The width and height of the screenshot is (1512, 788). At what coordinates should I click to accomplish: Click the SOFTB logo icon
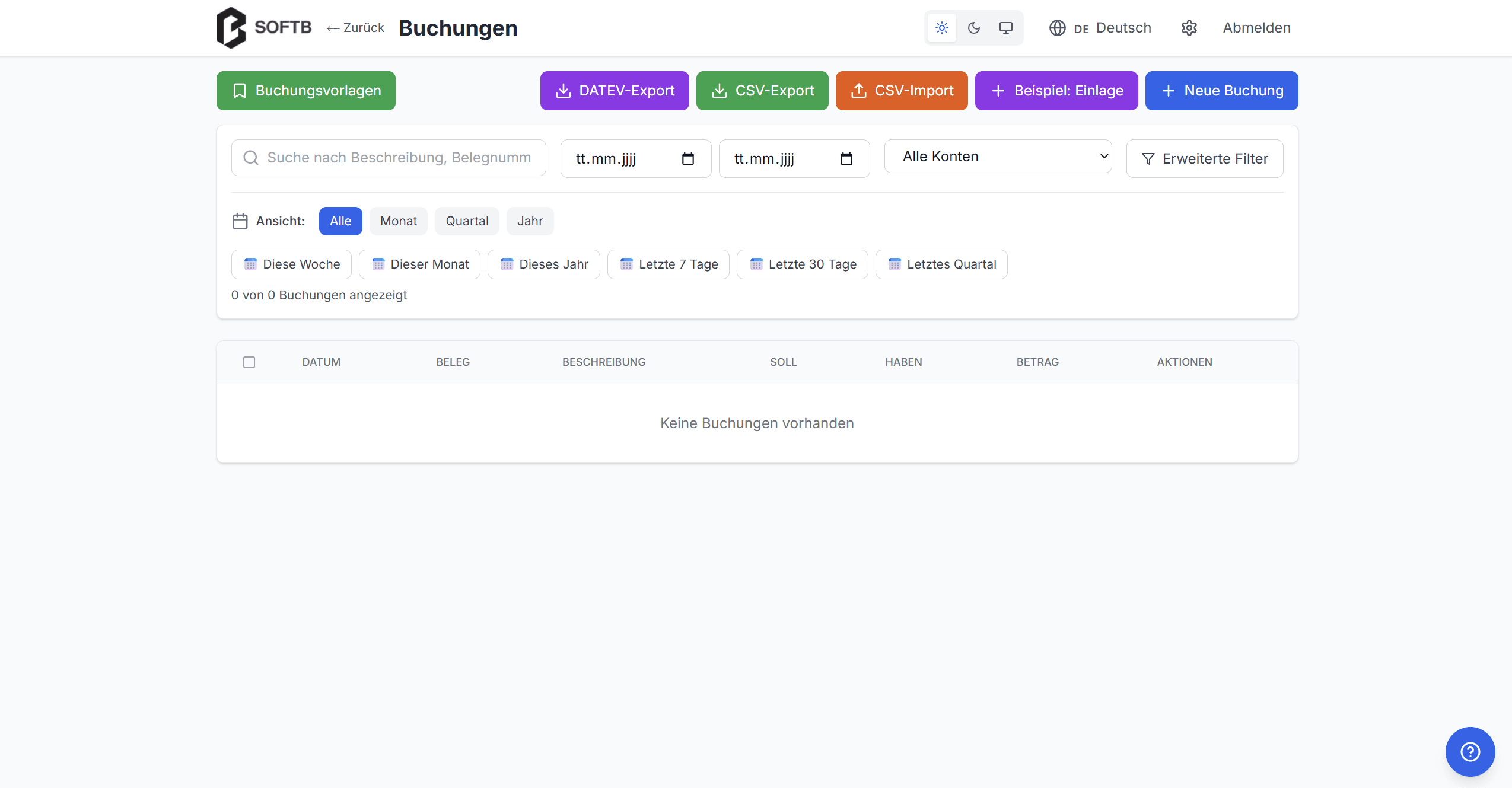coord(231,28)
